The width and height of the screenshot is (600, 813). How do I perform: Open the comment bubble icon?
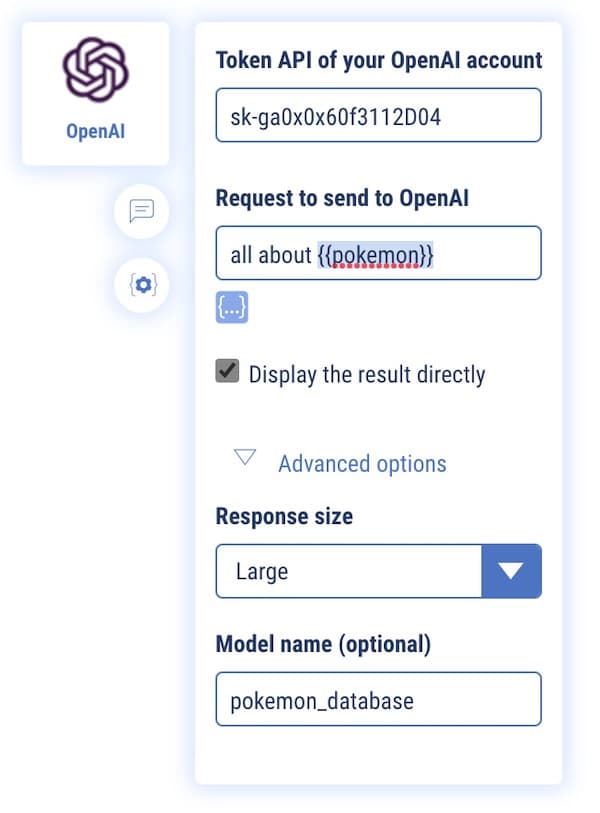[x=142, y=211]
